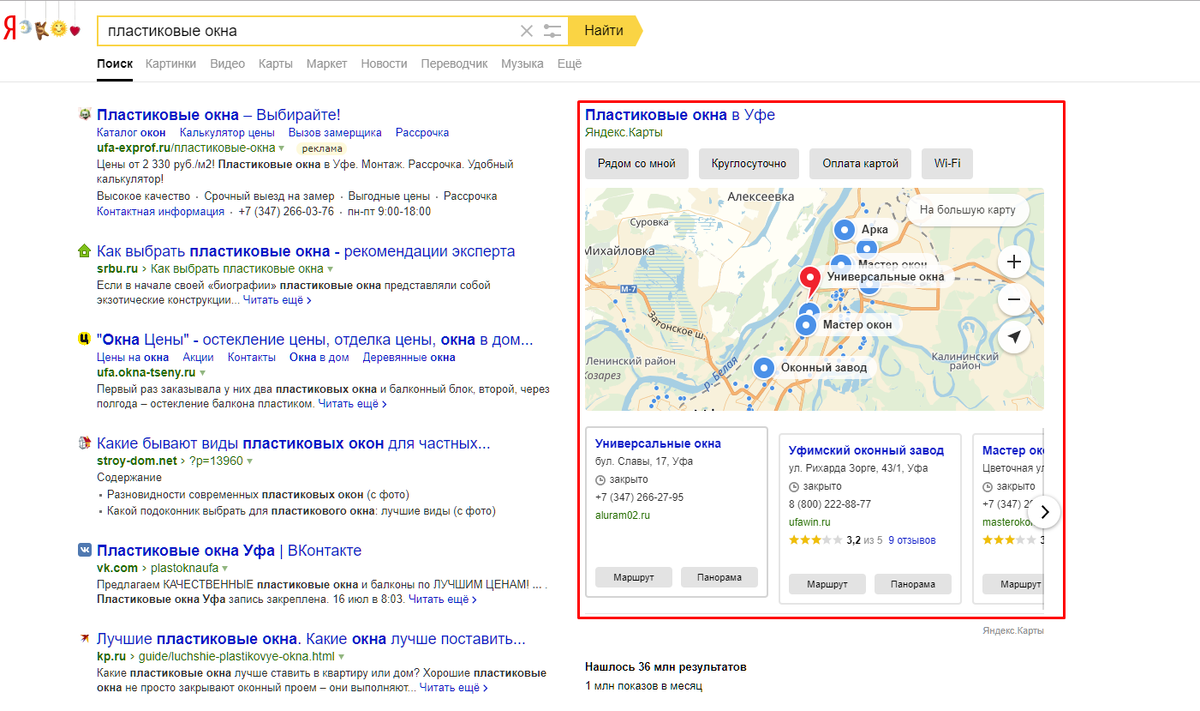The height and width of the screenshot is (711, 1200).
Task: Open the Калькулятор цены sitelink
Action: (x=227, y=132)
